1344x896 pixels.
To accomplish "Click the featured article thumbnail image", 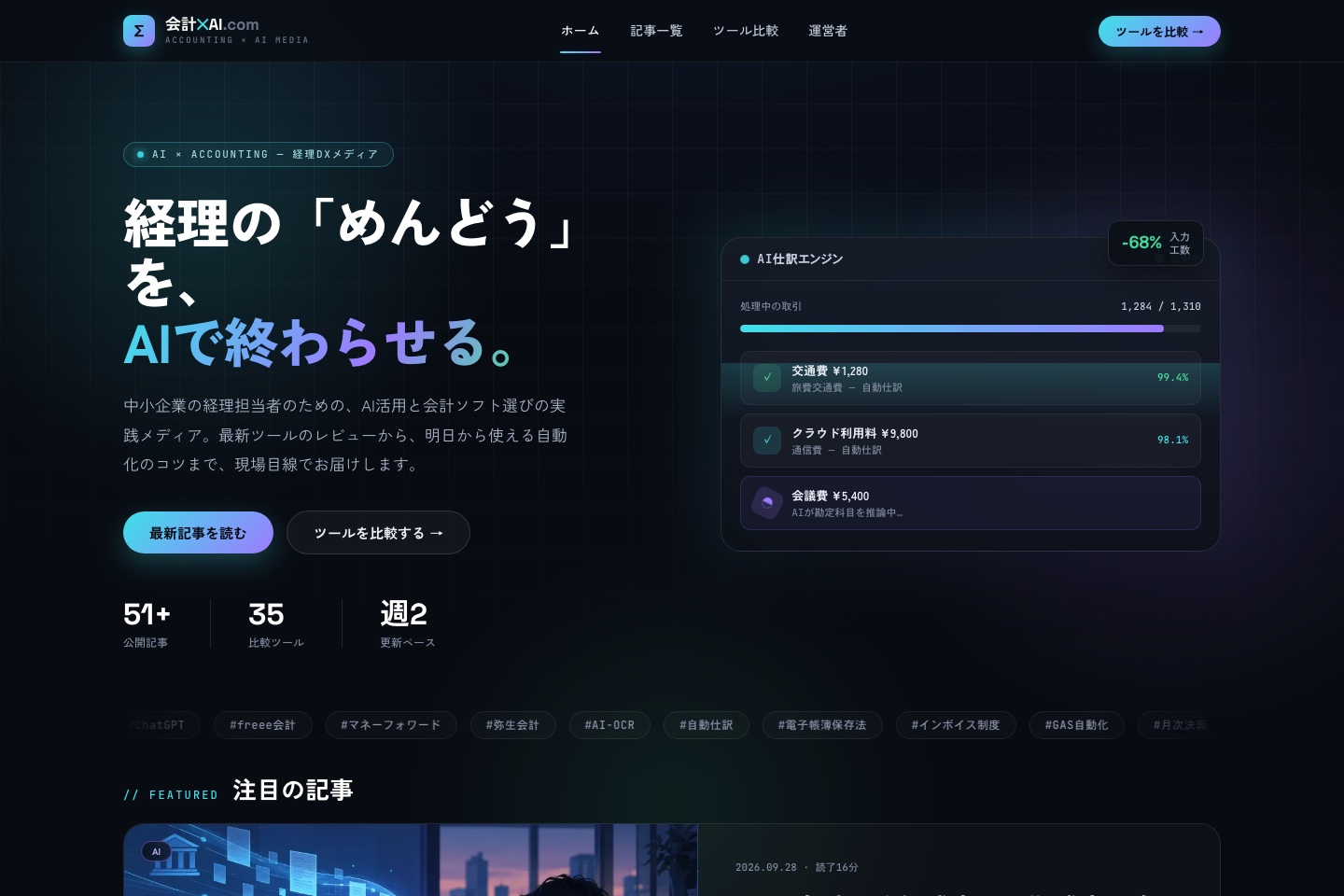I will pyautogui.click(x=411, y=860).
